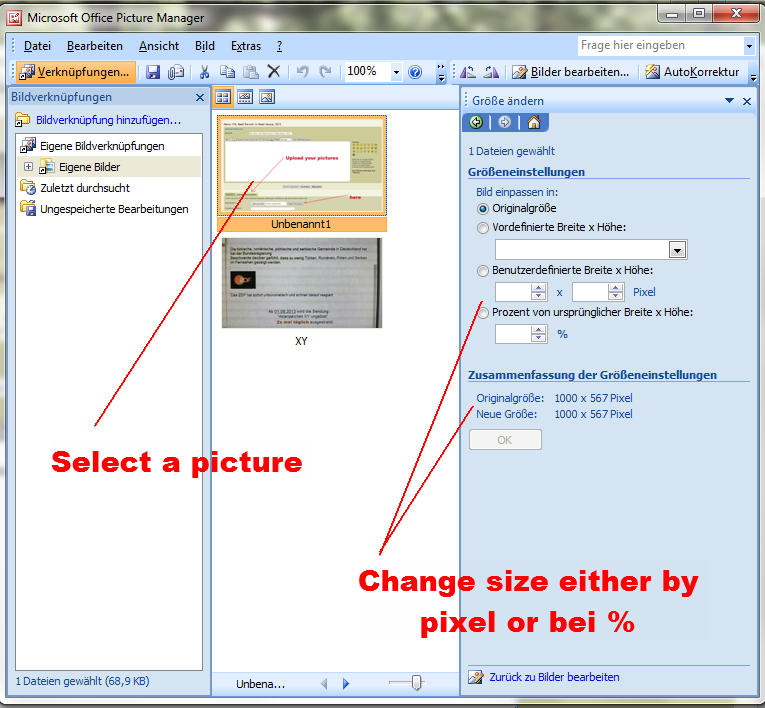This screenshot has width=765, height=708.
Task: Click the Home icon in task pane
Action: click(x=534, y=122)
